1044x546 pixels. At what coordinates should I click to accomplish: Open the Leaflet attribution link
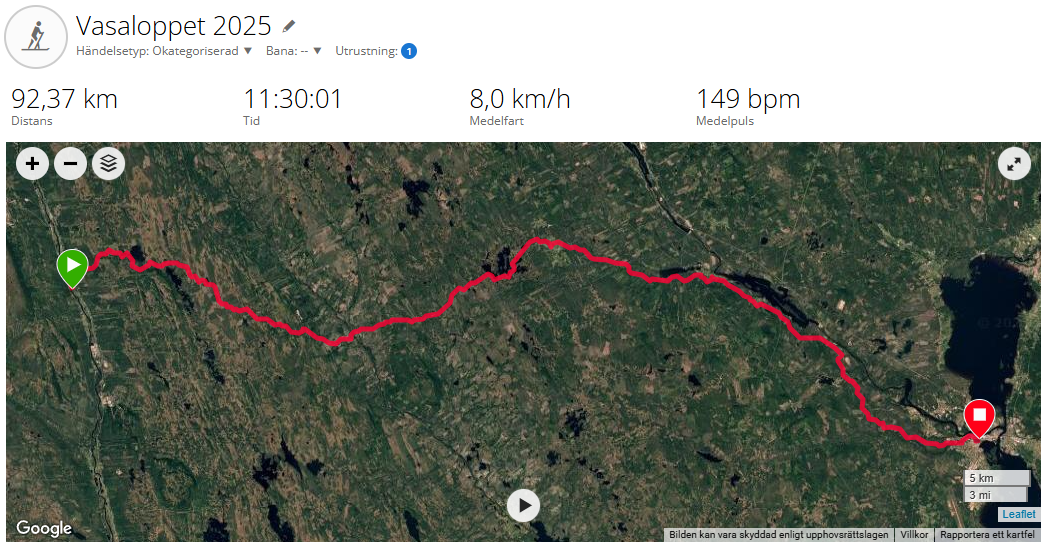point(1019,514)
